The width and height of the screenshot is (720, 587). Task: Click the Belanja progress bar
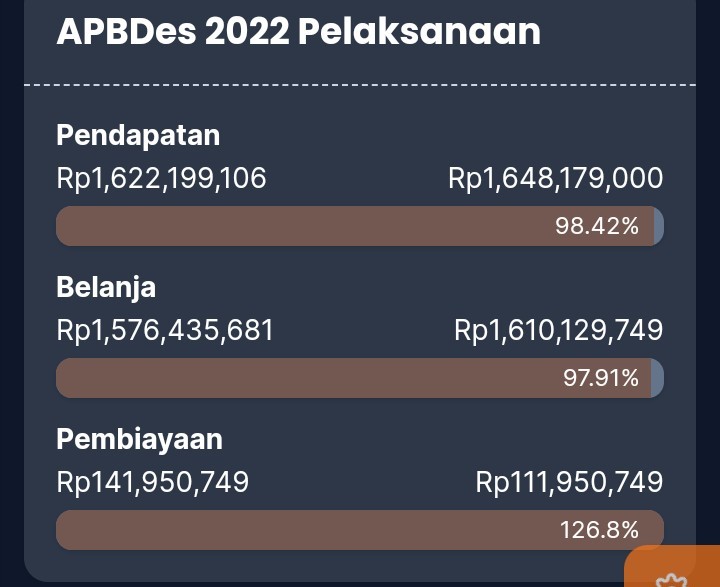360,378
